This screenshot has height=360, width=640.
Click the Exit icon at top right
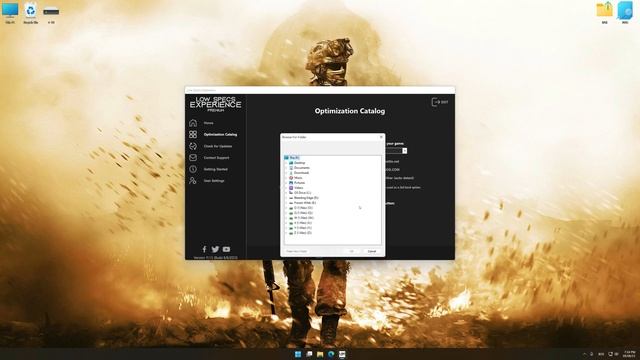pos(440,102)
